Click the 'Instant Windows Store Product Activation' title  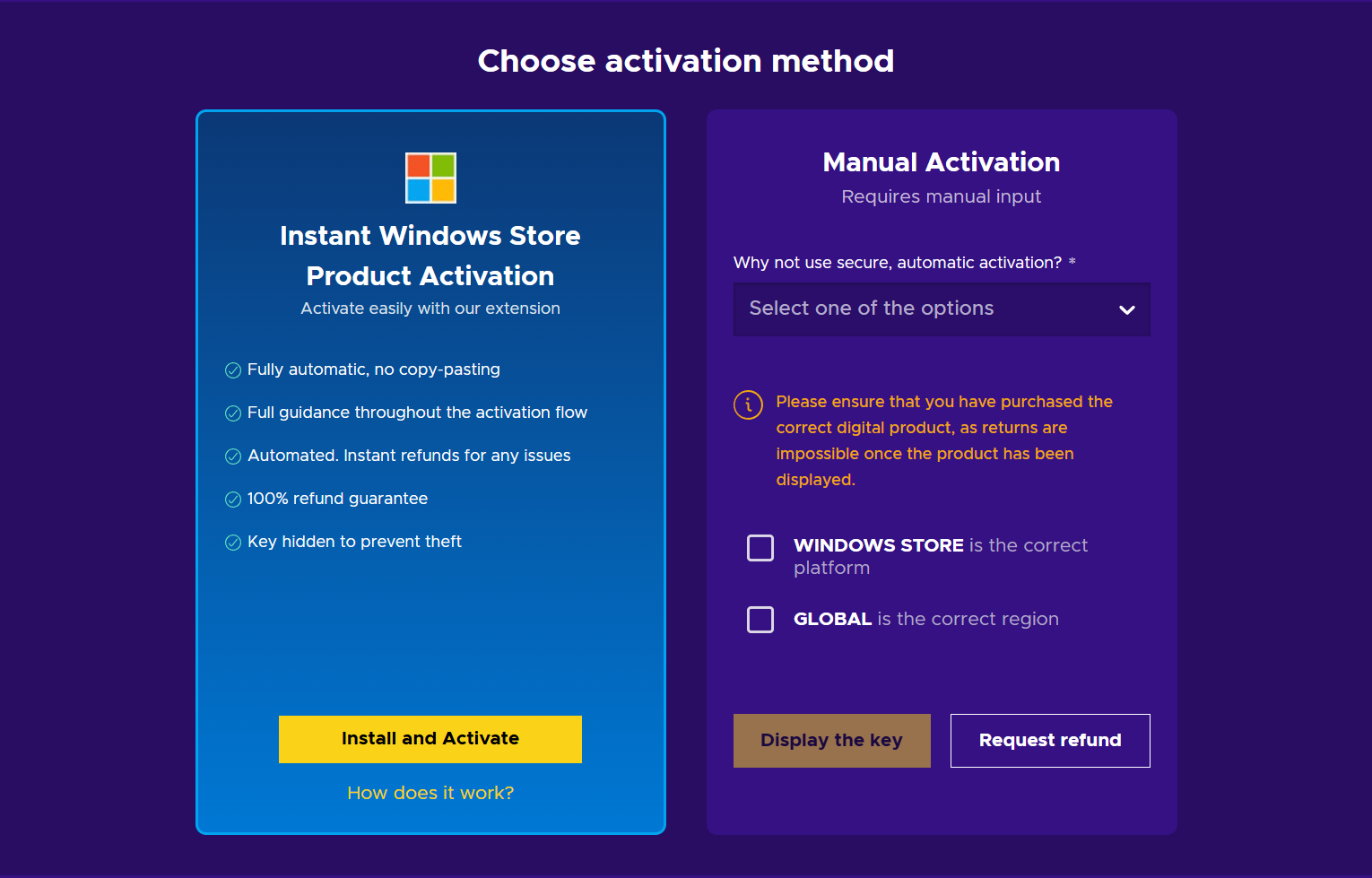coord(430,256)
